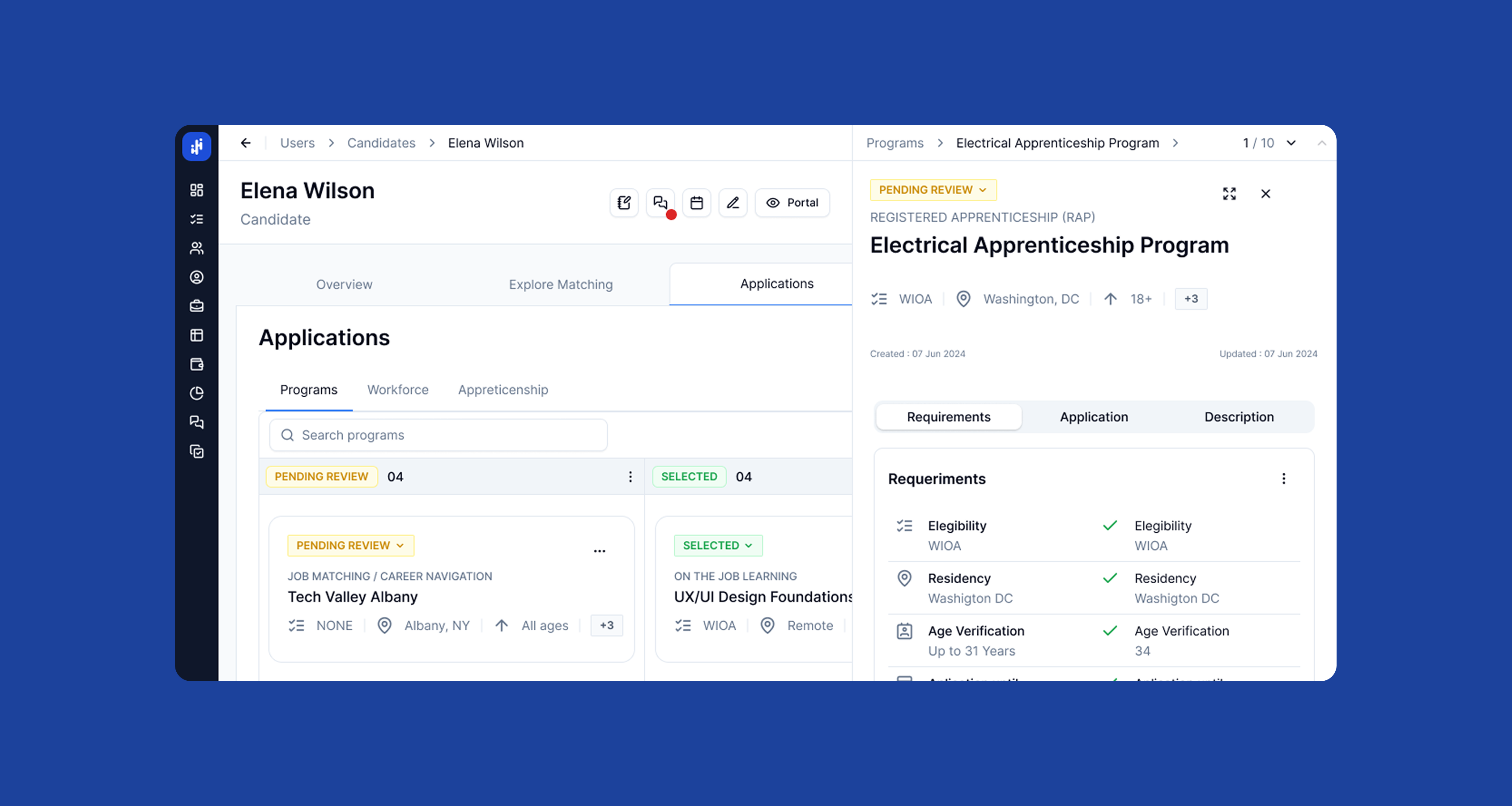Image resolution: width=1512 pixels, height=806 pixels.
Task: Open the users group icon in sidebar
Action: coord(196,248)
